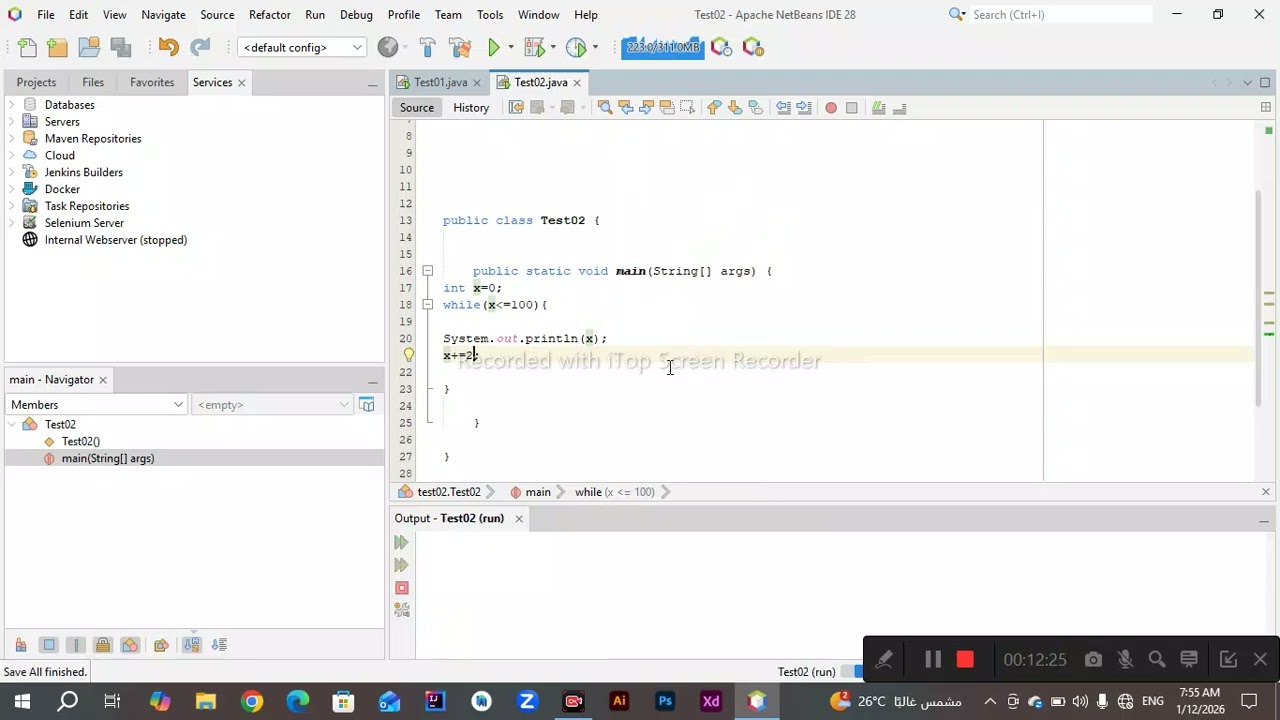This screenshot has width=1280, height=720.
Task: Collapse the Test02 node in Navigator
Action: click(x=12, y=425)
